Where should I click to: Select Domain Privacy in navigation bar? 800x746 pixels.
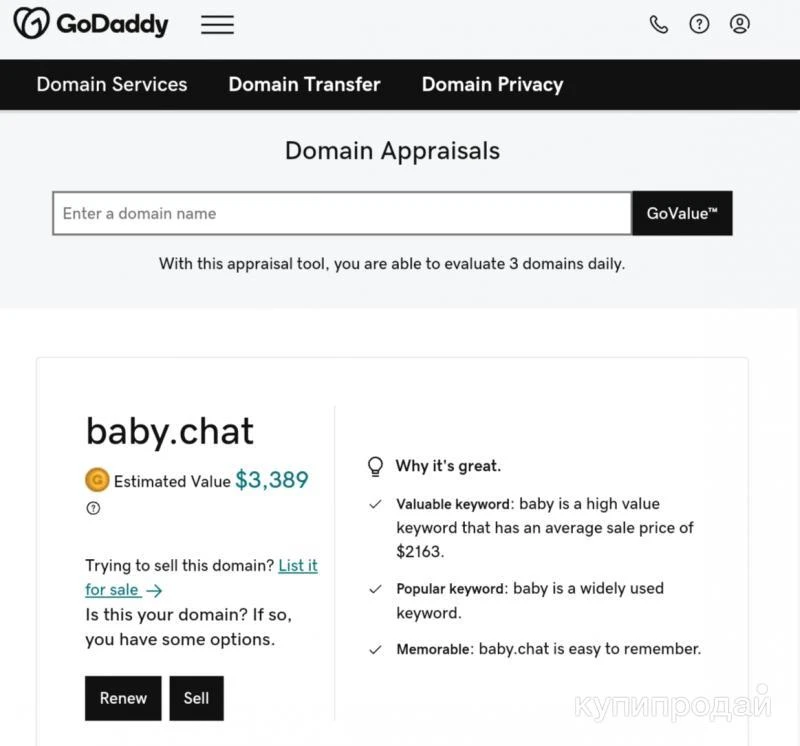point(492,85)
